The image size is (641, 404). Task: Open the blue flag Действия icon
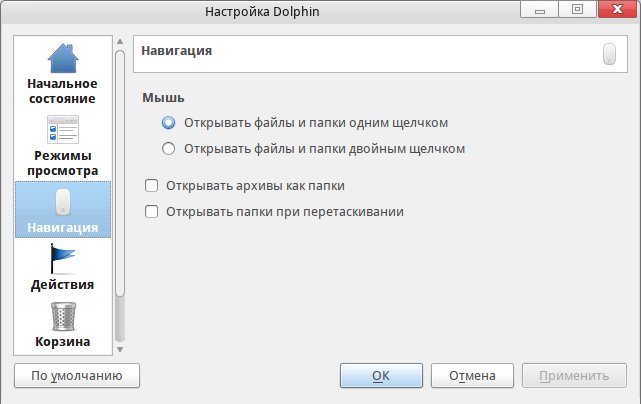[x=63, y=262]
